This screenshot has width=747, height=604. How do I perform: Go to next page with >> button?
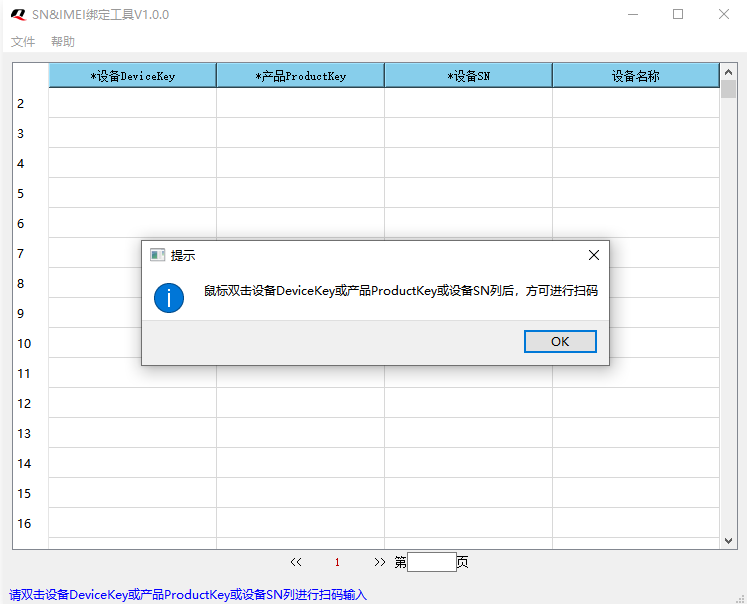tap(380, 562)
